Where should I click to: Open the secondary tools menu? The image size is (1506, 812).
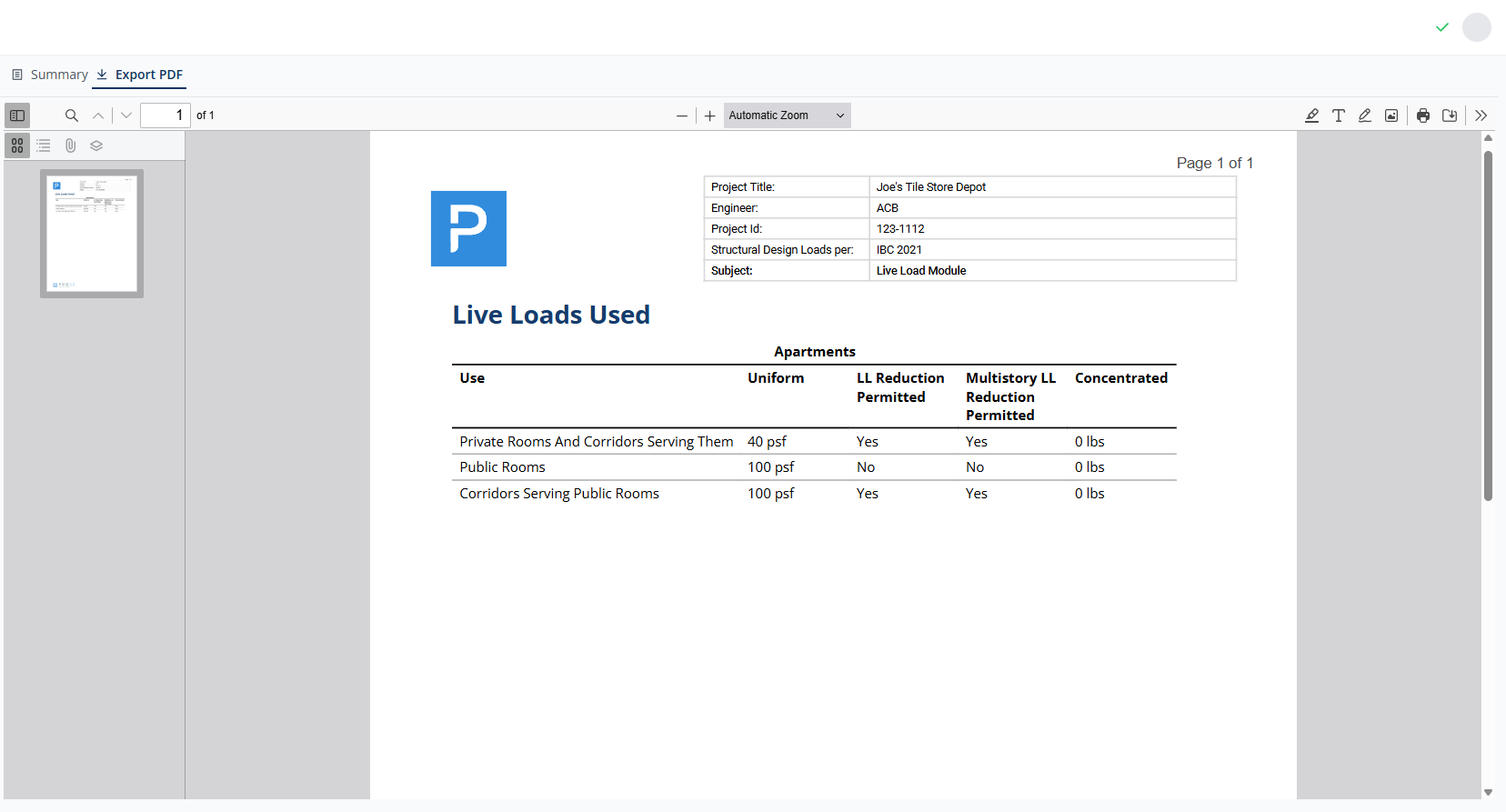(x=1481, y=115)
